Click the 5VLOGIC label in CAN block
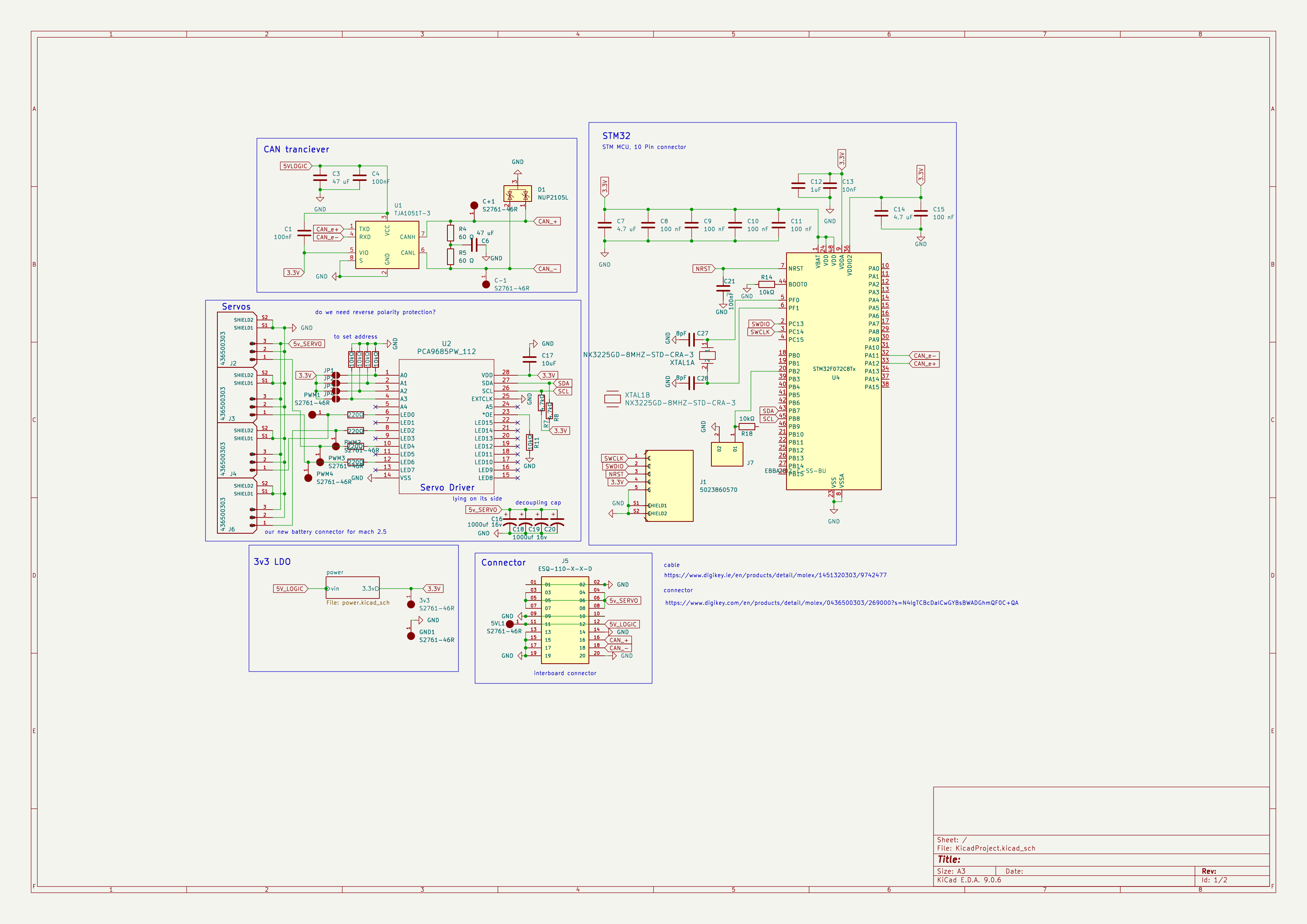This screenshot has width=1307, height=924. tap(296, 166)
